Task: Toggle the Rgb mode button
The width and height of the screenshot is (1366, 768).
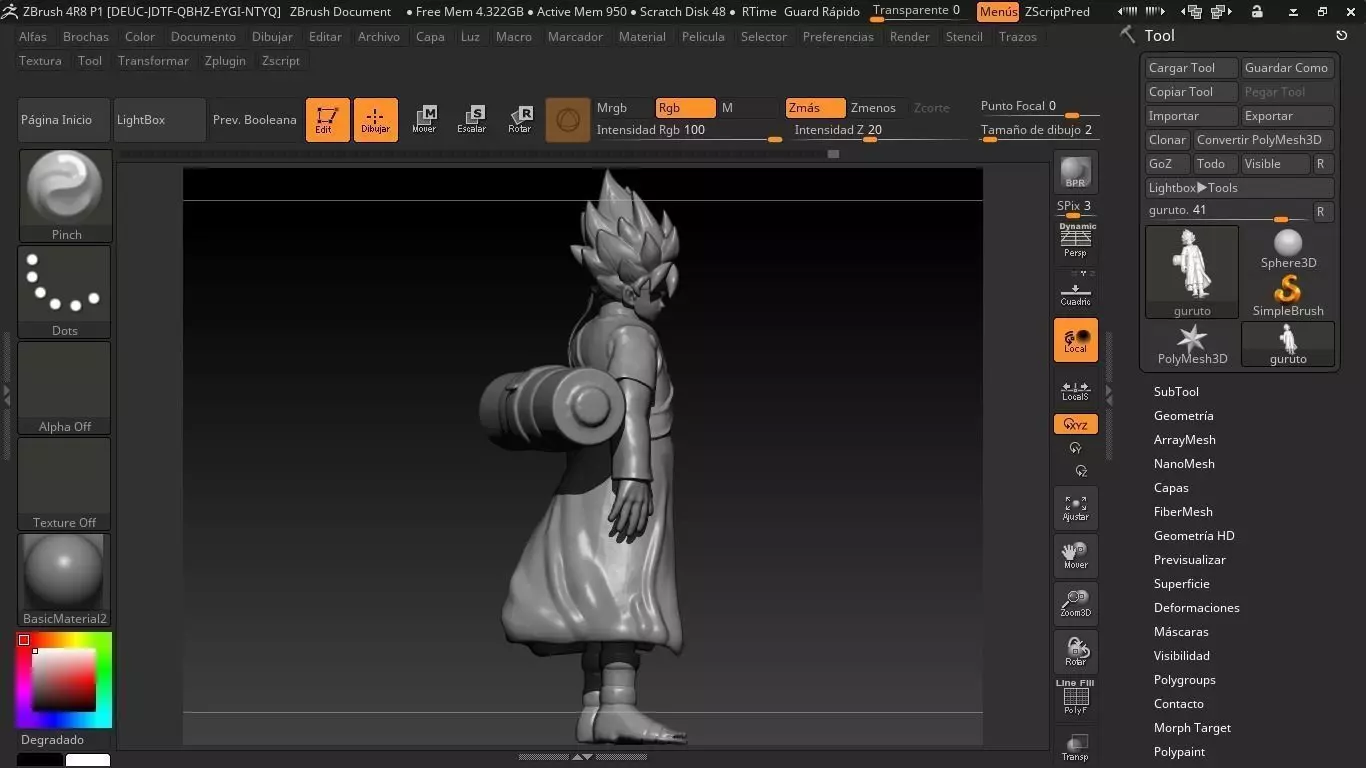Action: pyautogui.click(x=685, y=108)
